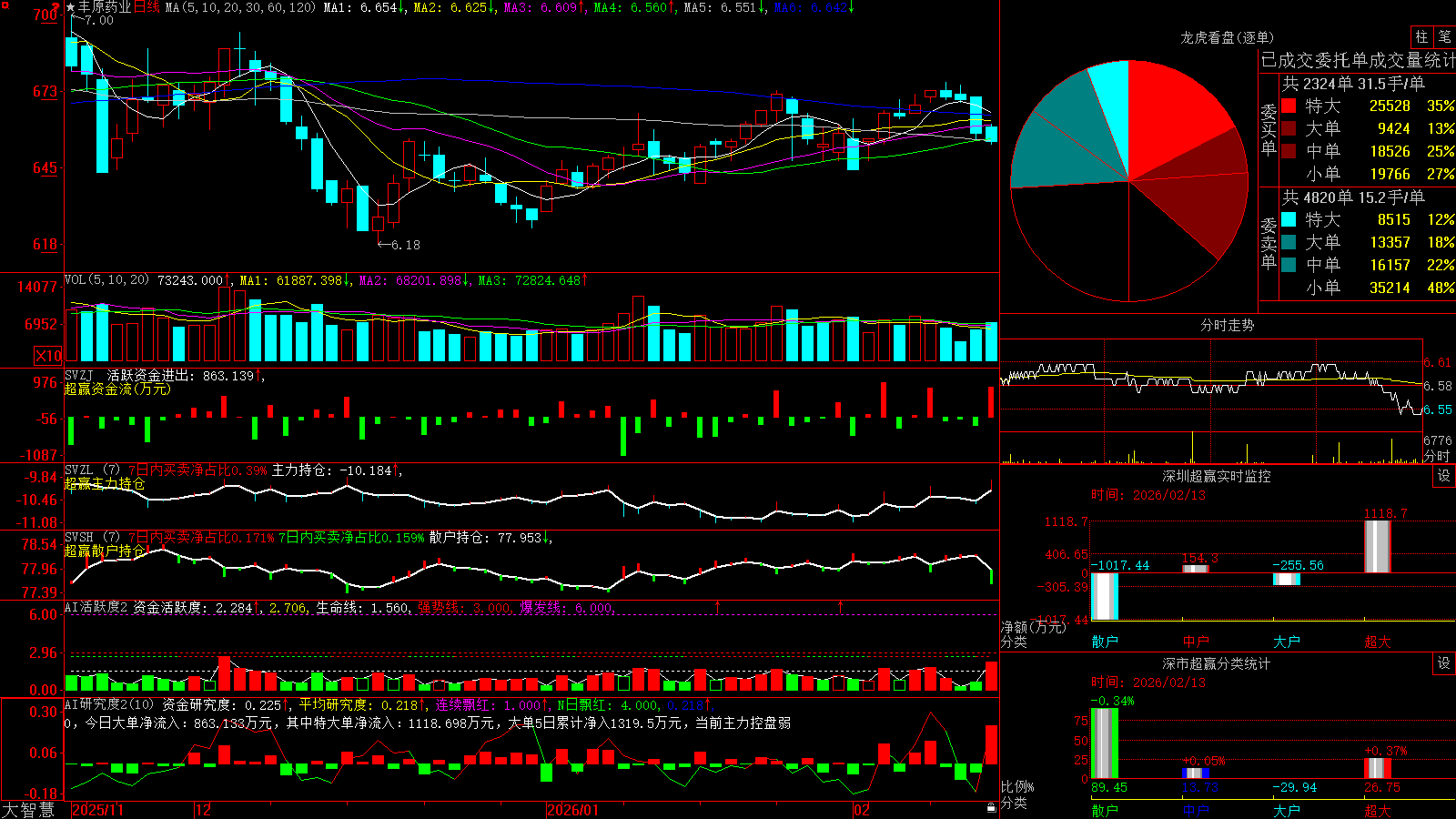Select the 02 month marker on timeline
This screenshot has height=819, width=1456.
861,810
